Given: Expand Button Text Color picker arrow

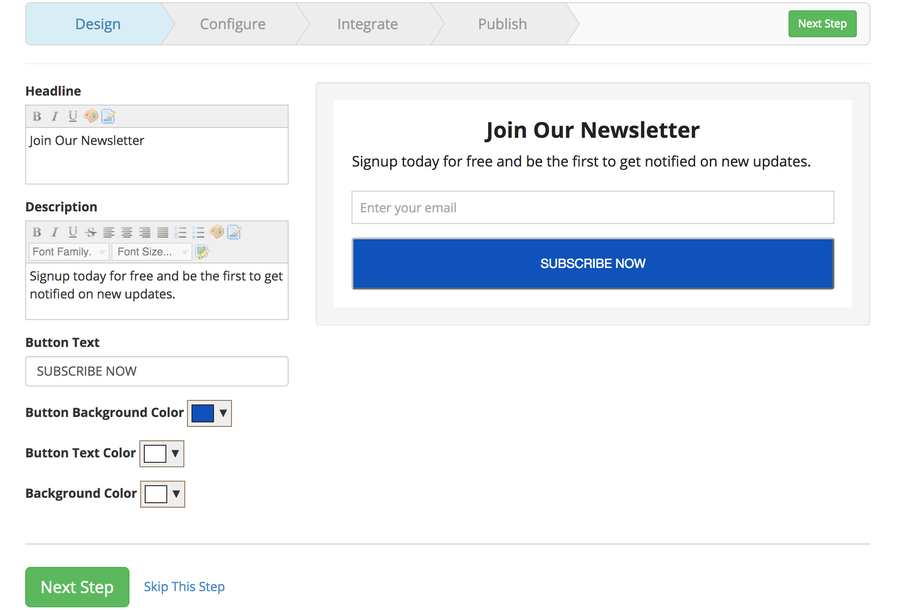Looking at the screenshot, I should pos(175,453).
